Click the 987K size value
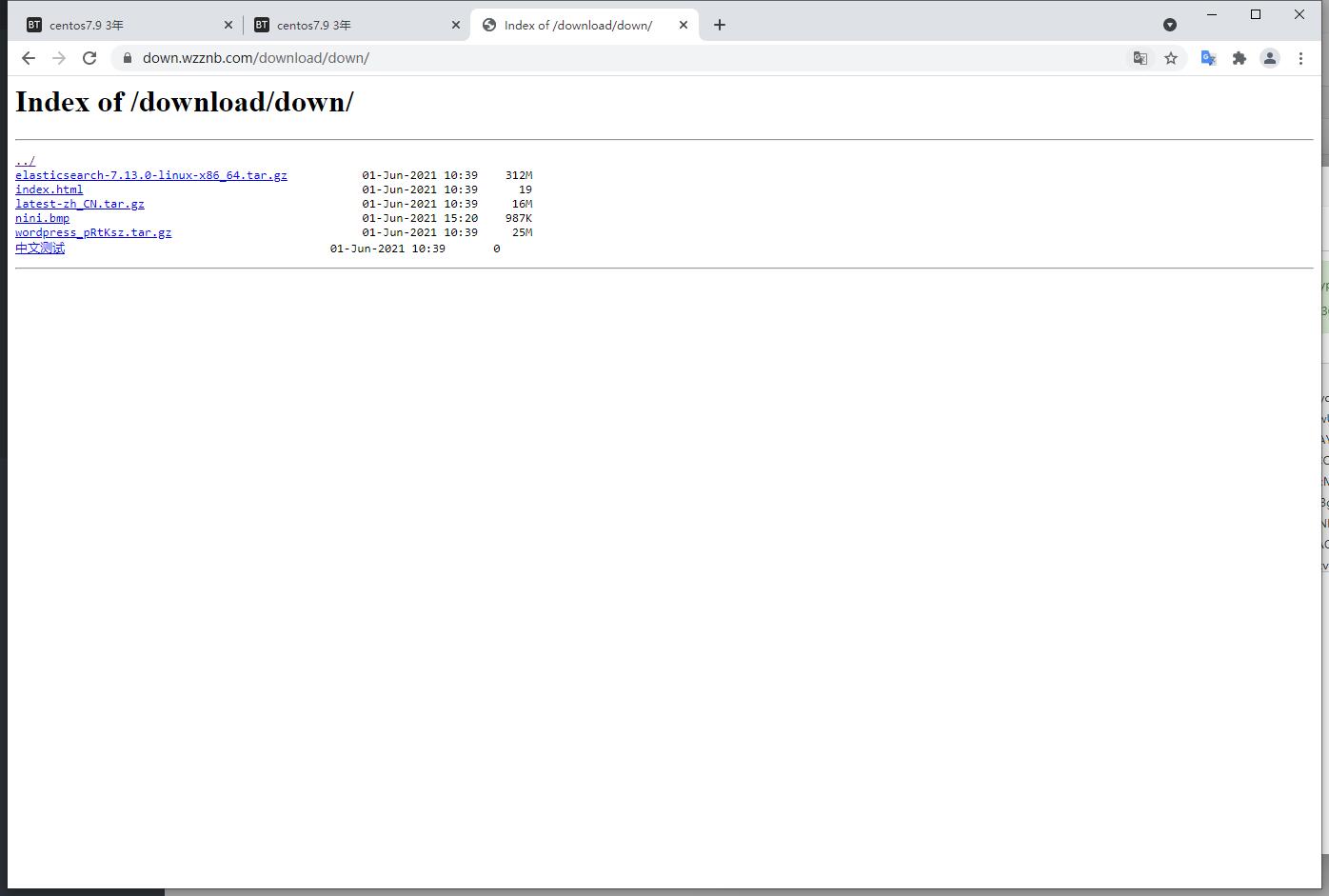 click(519, 218)
